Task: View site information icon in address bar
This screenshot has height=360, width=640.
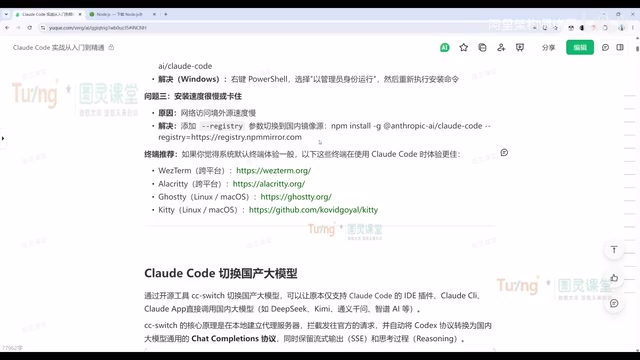Action: click(x=43, y=28)
